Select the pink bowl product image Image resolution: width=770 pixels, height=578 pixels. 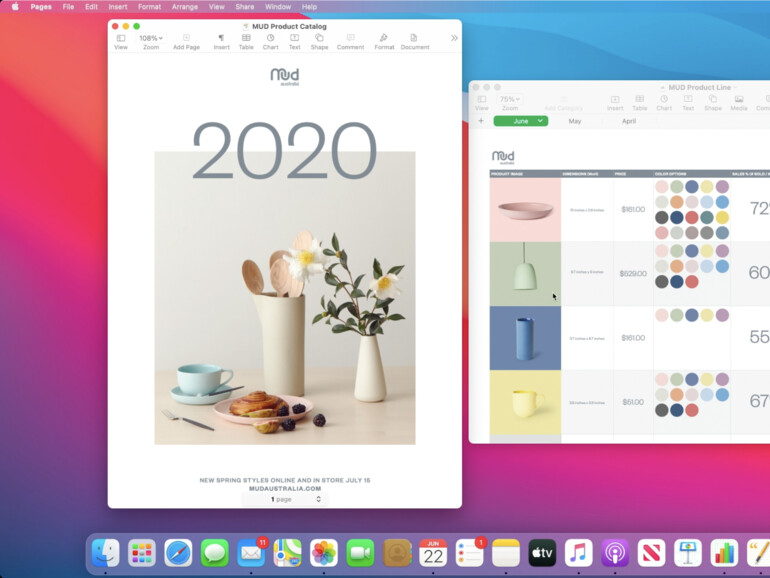click(525, 210)
